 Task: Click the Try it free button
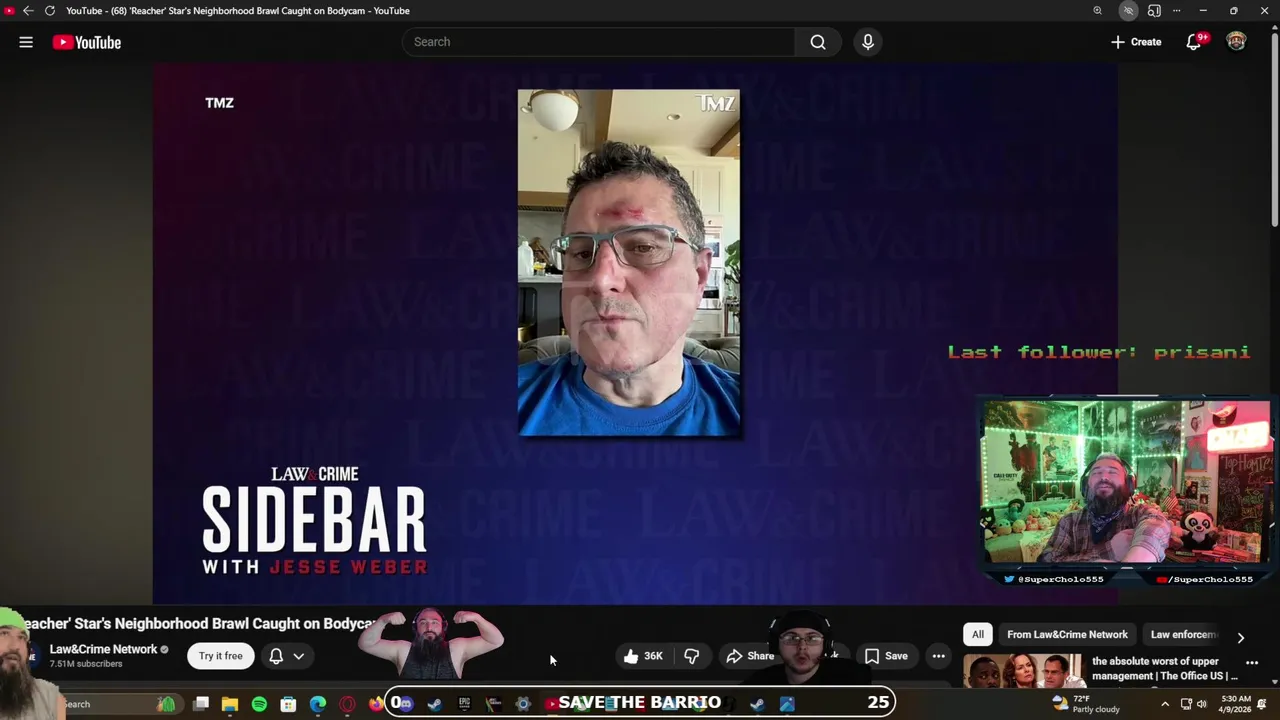(x=220, y=656)
